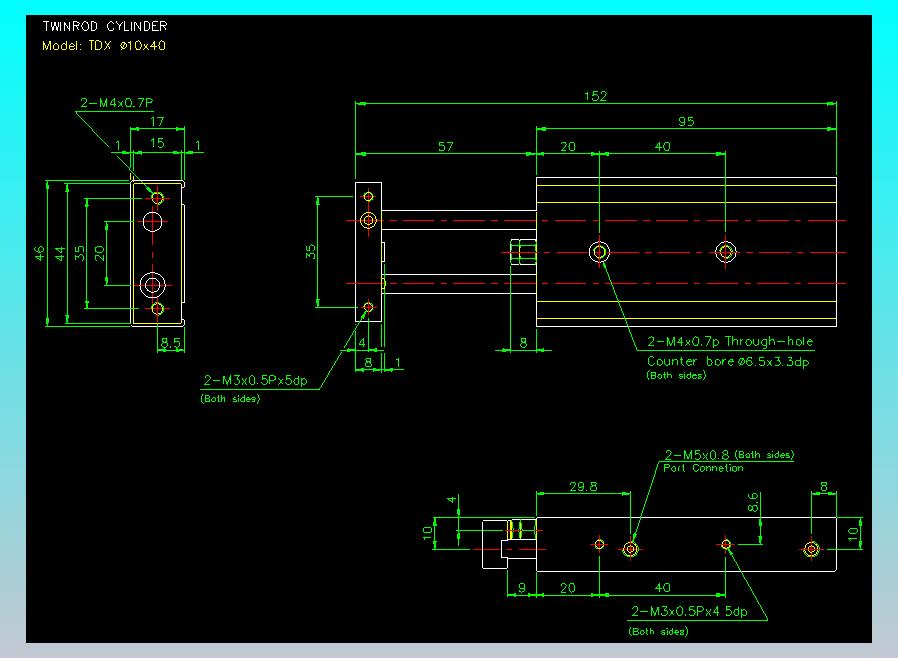Click the "TWINROD CYLINDER" title text
Viewport: 898px width, 658px height.
(105, 26)
